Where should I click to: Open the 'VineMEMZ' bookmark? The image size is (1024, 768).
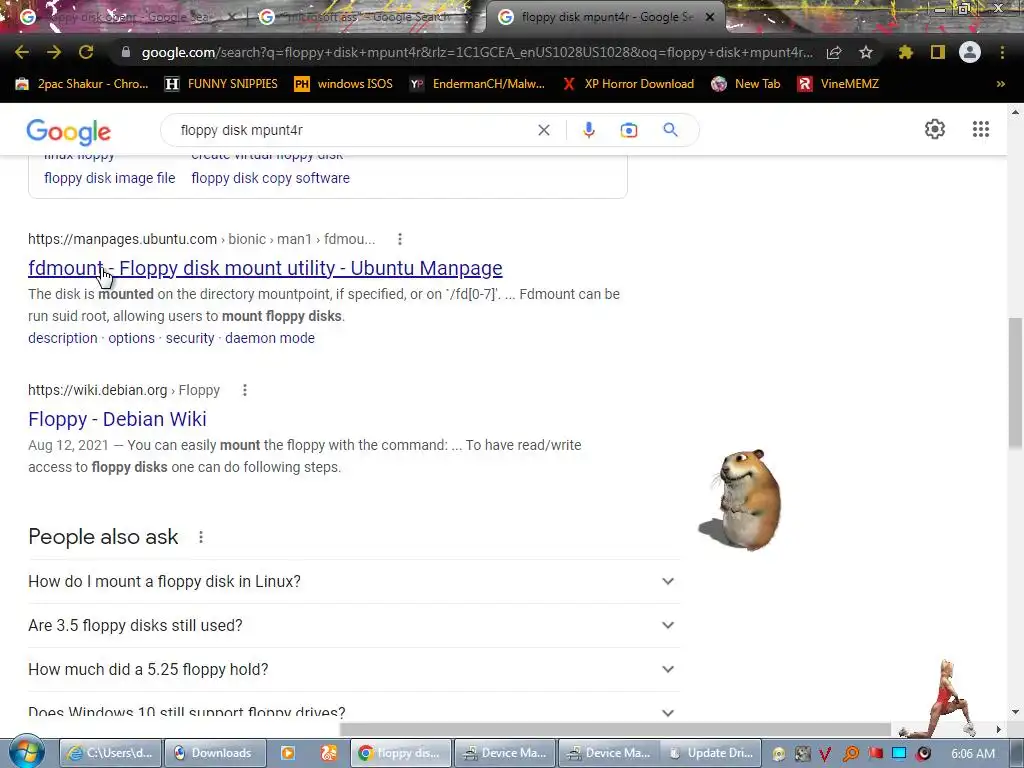(838, 84)
